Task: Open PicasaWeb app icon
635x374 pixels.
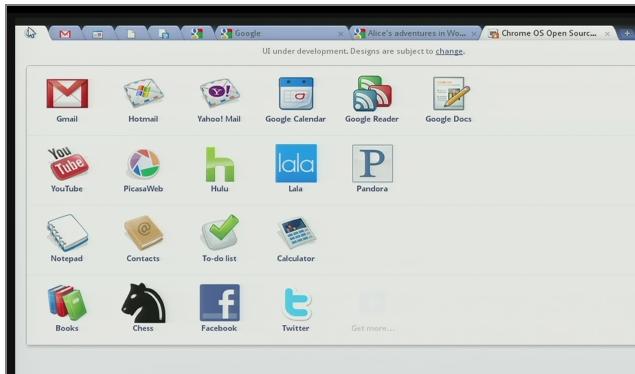Action: [143, 164]
